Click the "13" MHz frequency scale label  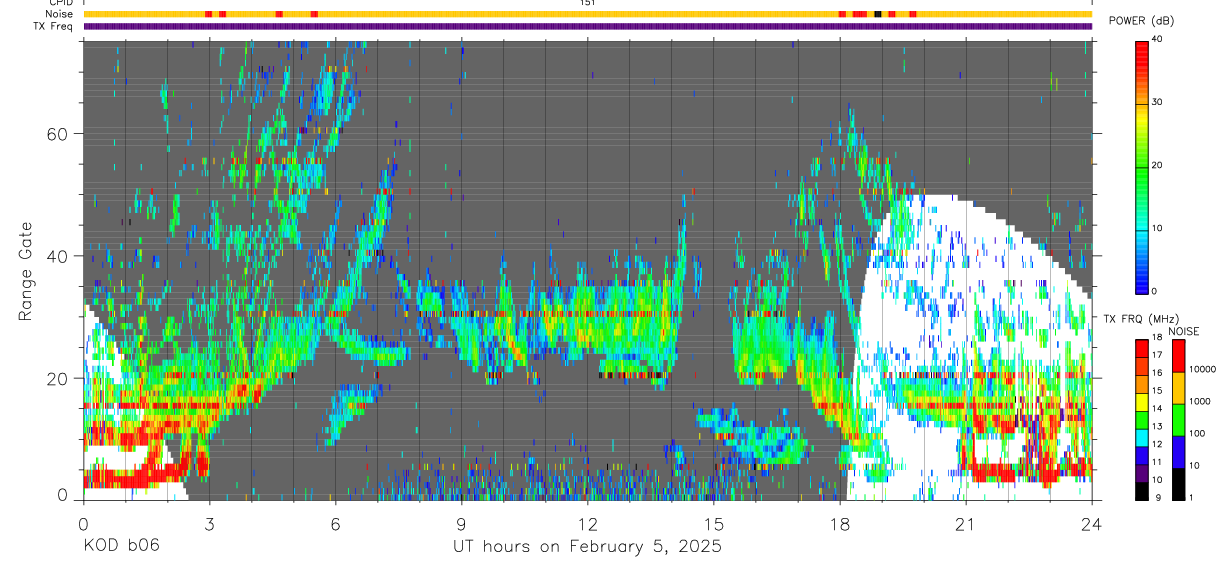1158,427
